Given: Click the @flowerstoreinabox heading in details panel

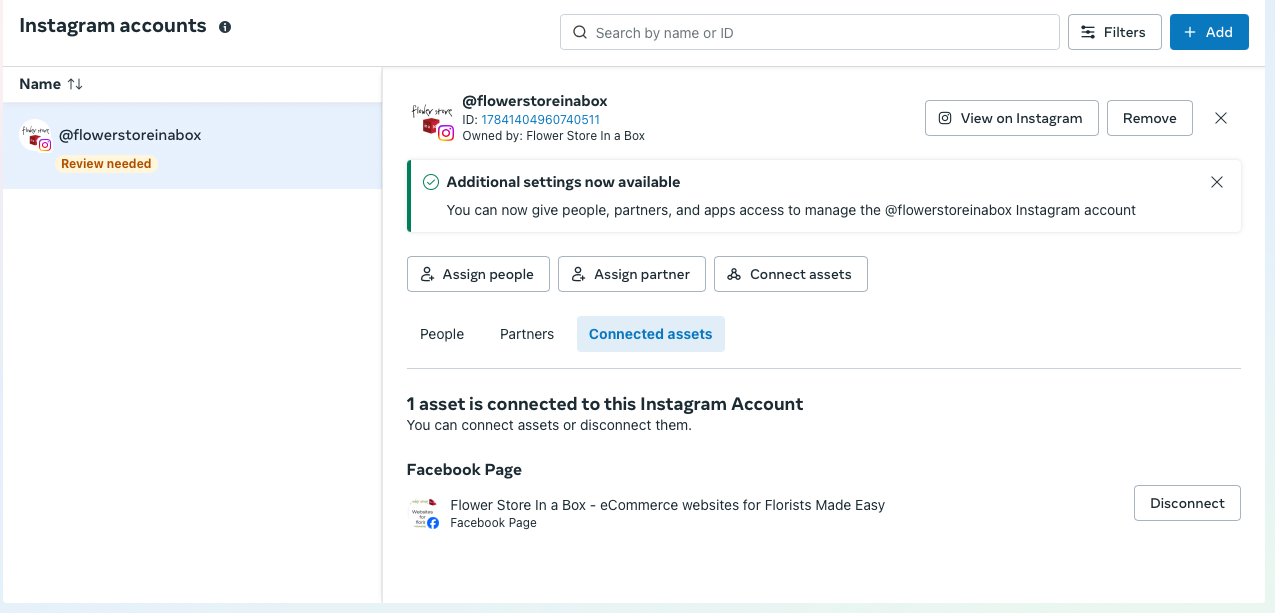Looking at the screenshot, I should pos(535,101).
